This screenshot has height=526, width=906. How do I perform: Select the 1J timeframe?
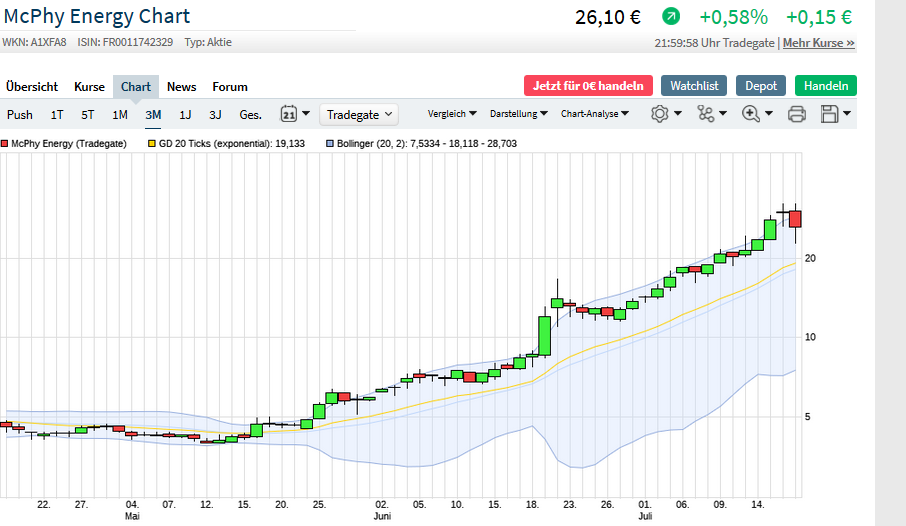(x=185, y=114)
